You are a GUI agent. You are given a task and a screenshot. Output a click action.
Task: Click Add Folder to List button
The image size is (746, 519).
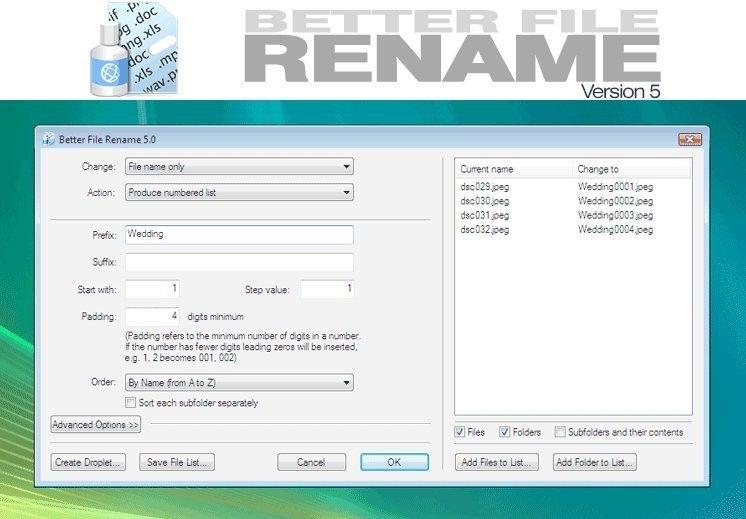[x=595, y=462]
